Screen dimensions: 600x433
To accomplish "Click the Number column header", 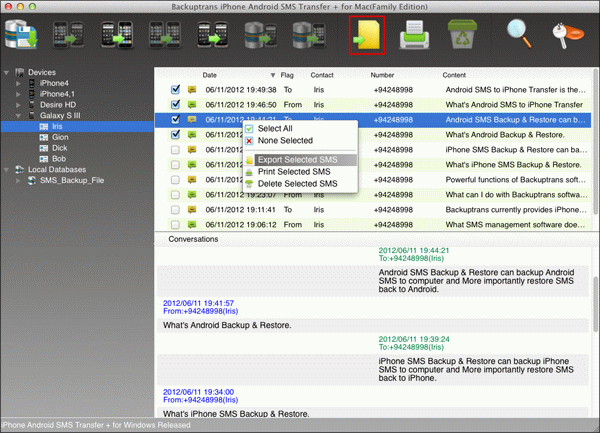I will tap(382, 75).
